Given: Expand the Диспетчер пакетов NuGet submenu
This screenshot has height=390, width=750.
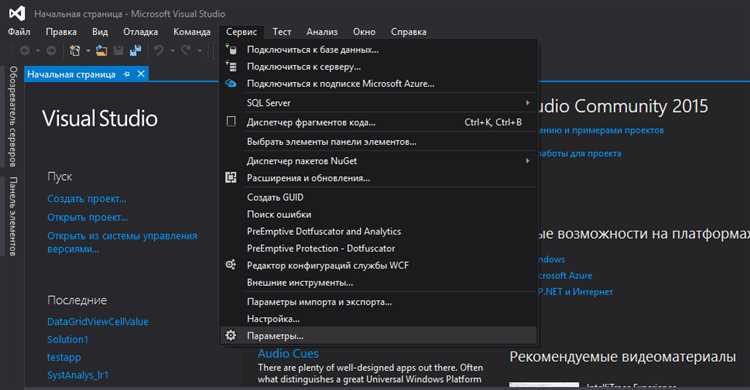Looking at the screenshot, I should tap(379, 161).
